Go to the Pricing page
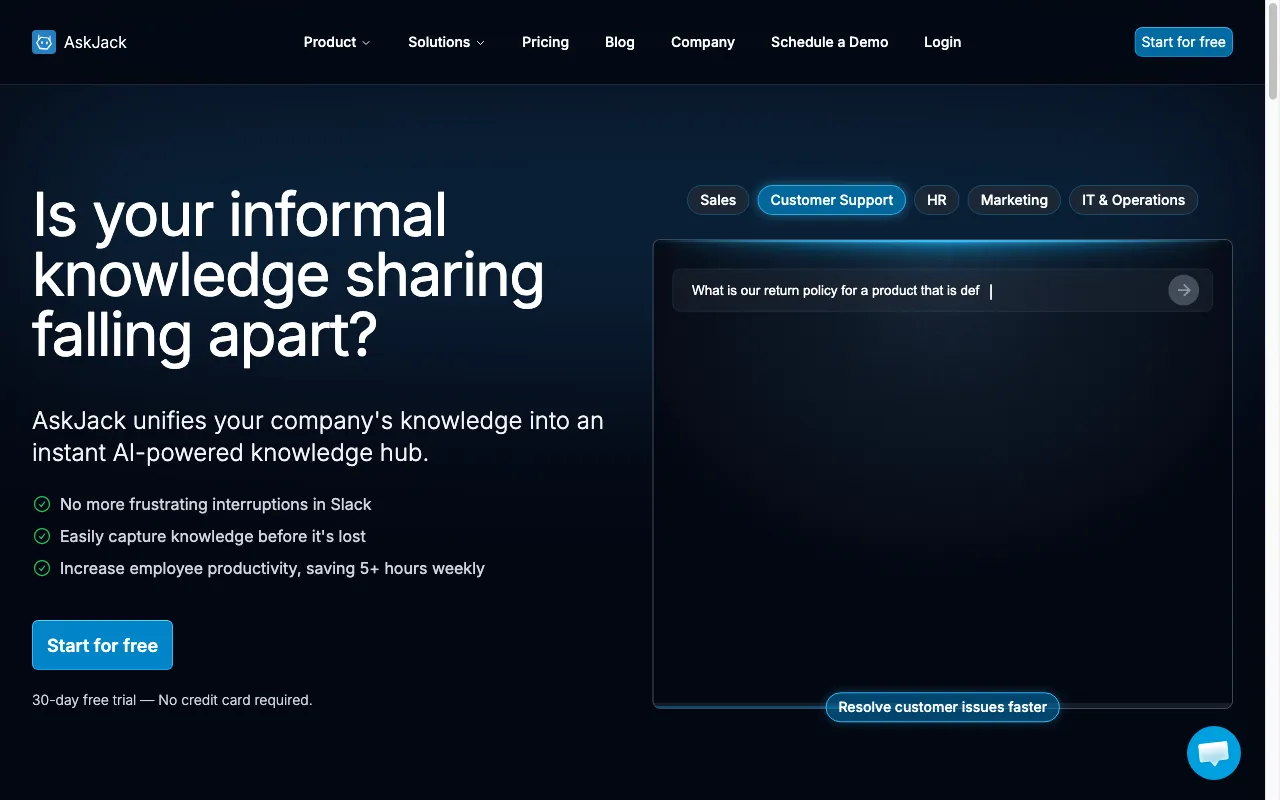 [545, 42]
